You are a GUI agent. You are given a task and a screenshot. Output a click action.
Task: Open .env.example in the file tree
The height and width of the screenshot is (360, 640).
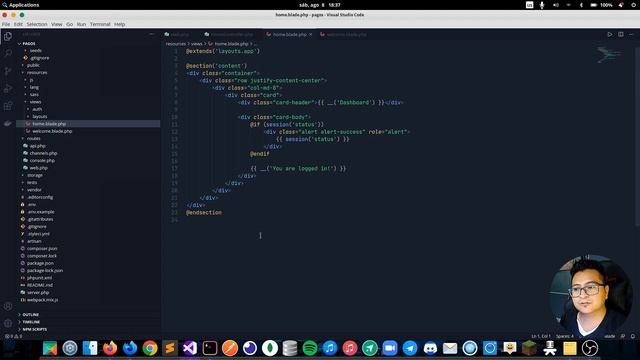tap(41, 212)
